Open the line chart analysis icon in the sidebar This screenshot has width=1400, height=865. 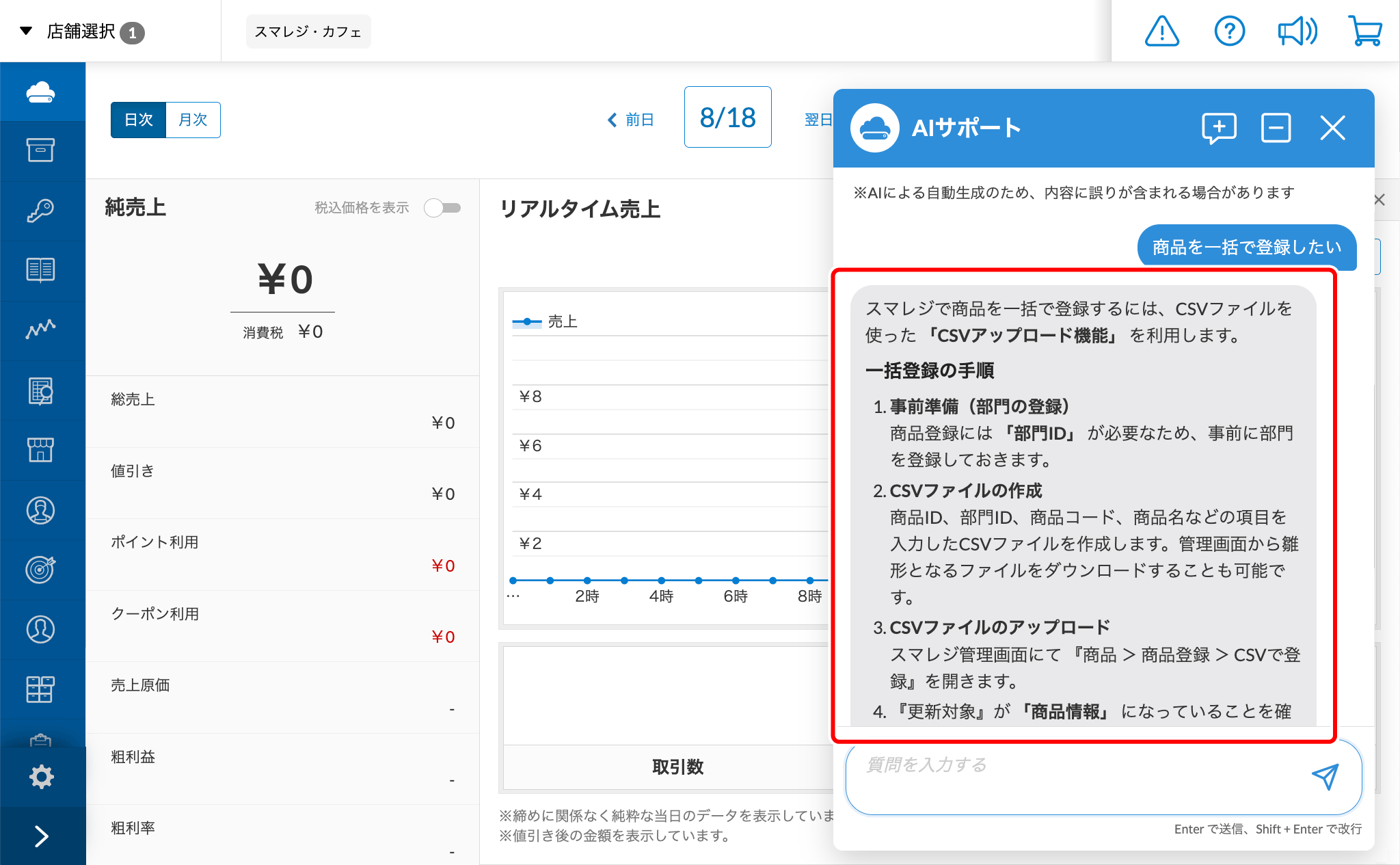41,329
